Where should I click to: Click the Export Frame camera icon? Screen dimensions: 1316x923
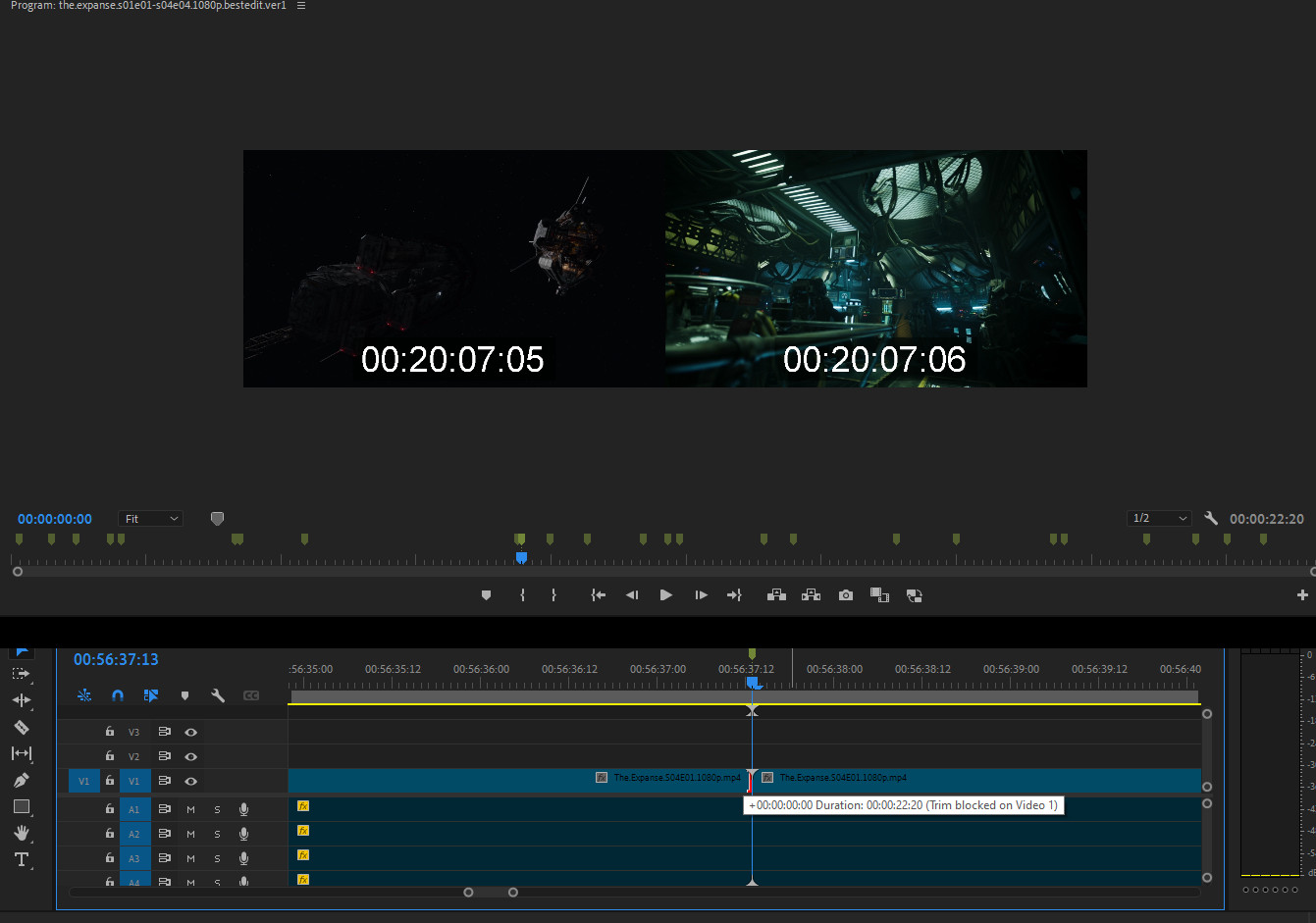tap(845, 595)
